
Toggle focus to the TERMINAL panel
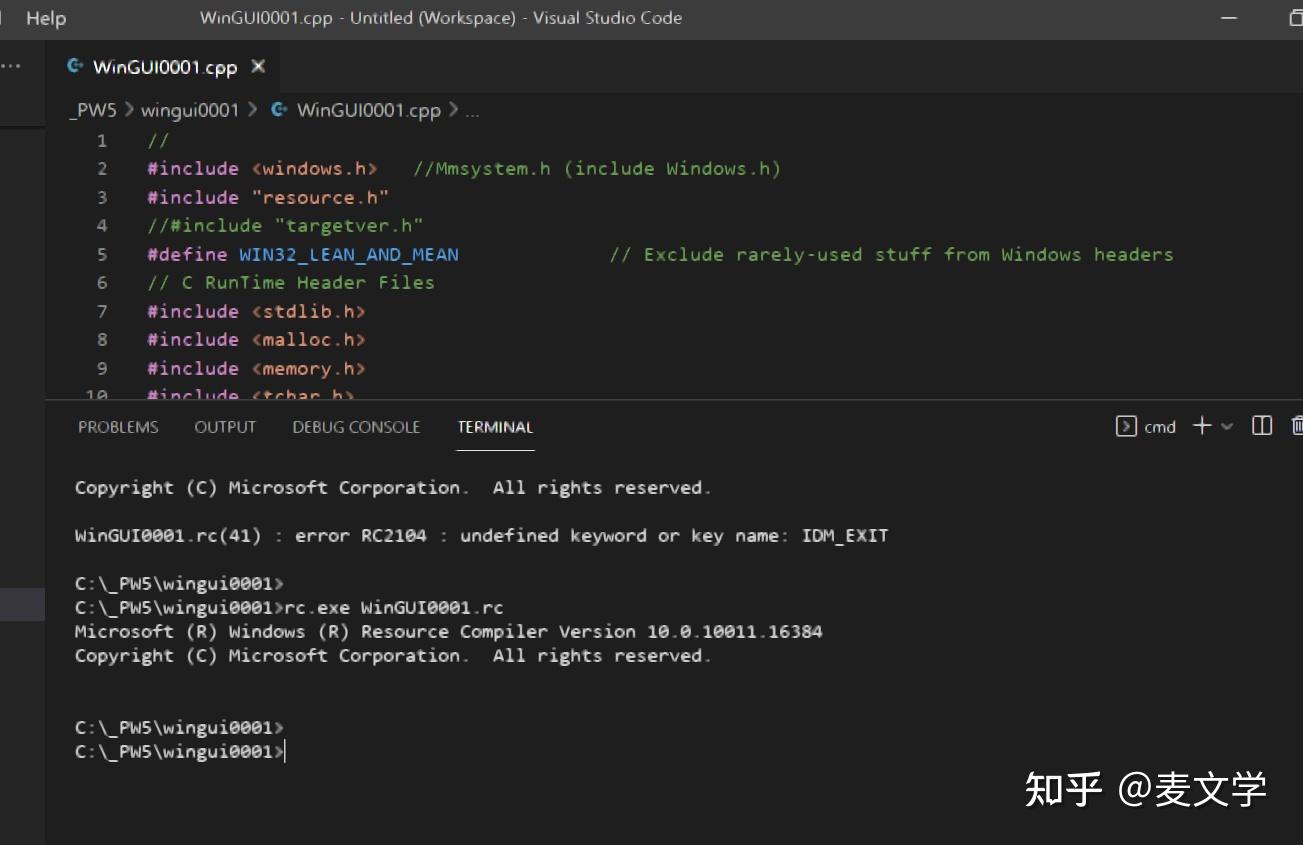point(495,426)
